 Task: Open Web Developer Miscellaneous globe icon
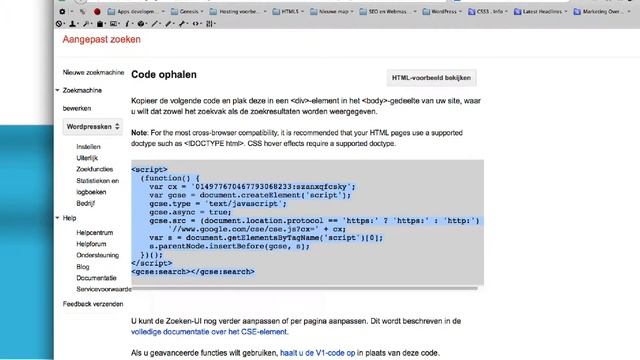pos(141,24)
